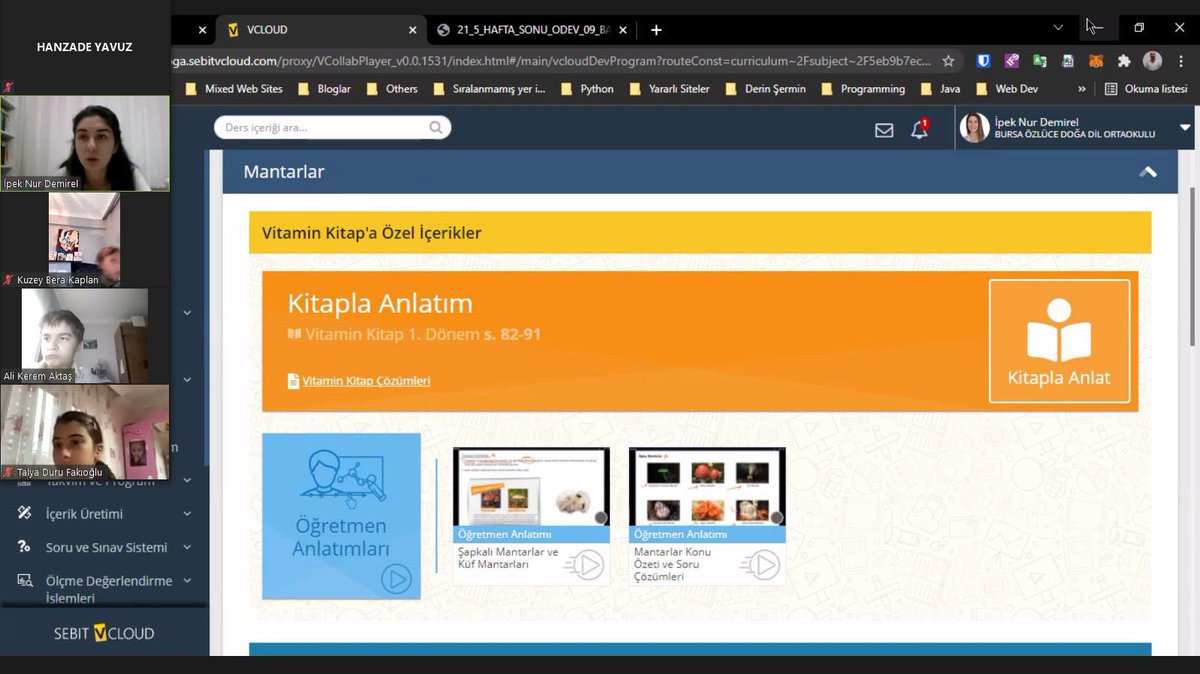This screenshot has width=1200, height=674.
Task: Click the Chrome profile avatar
Action: tap(1152, 60)
